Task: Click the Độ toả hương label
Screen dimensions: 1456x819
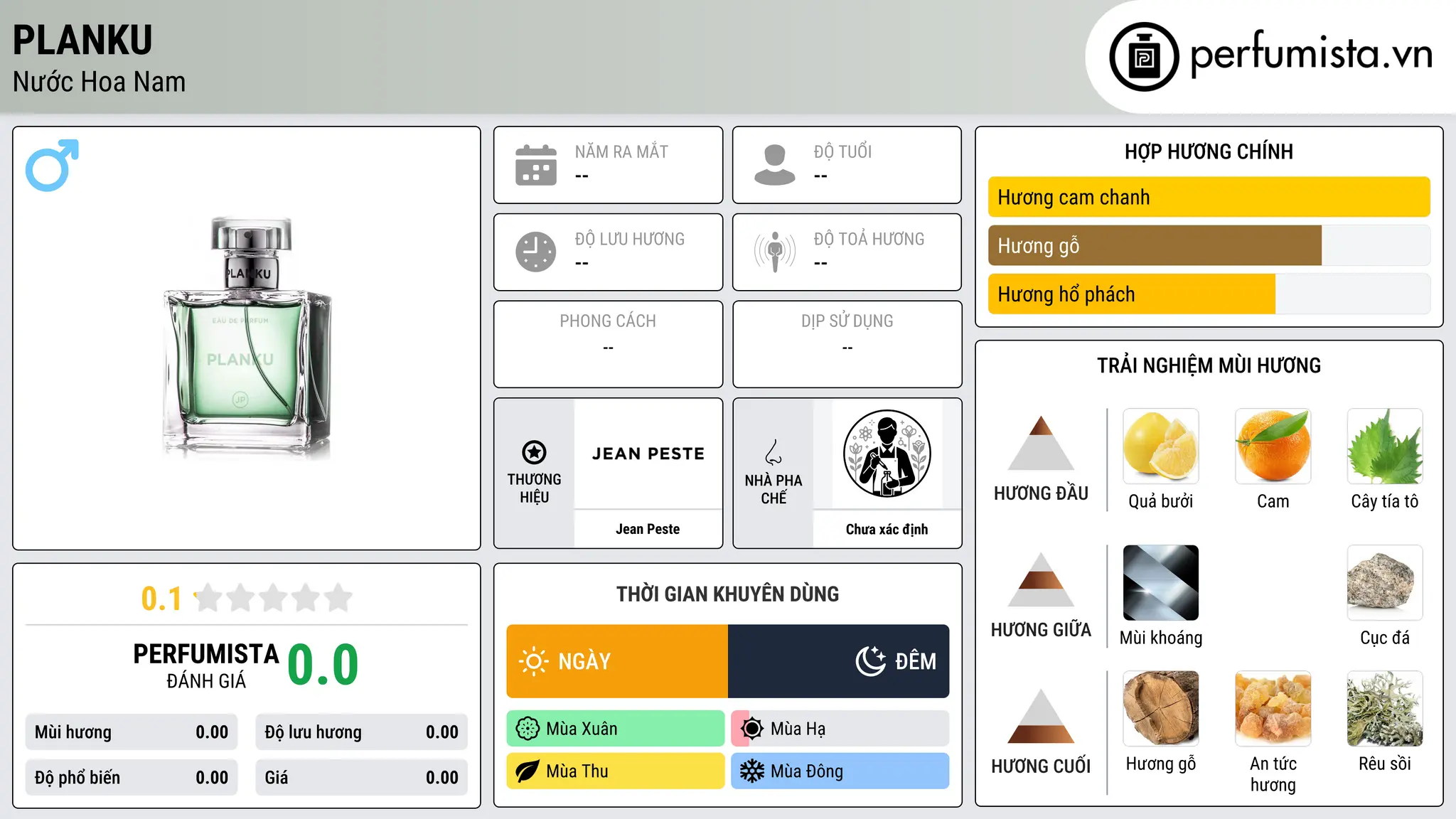Action: [869, 239]
